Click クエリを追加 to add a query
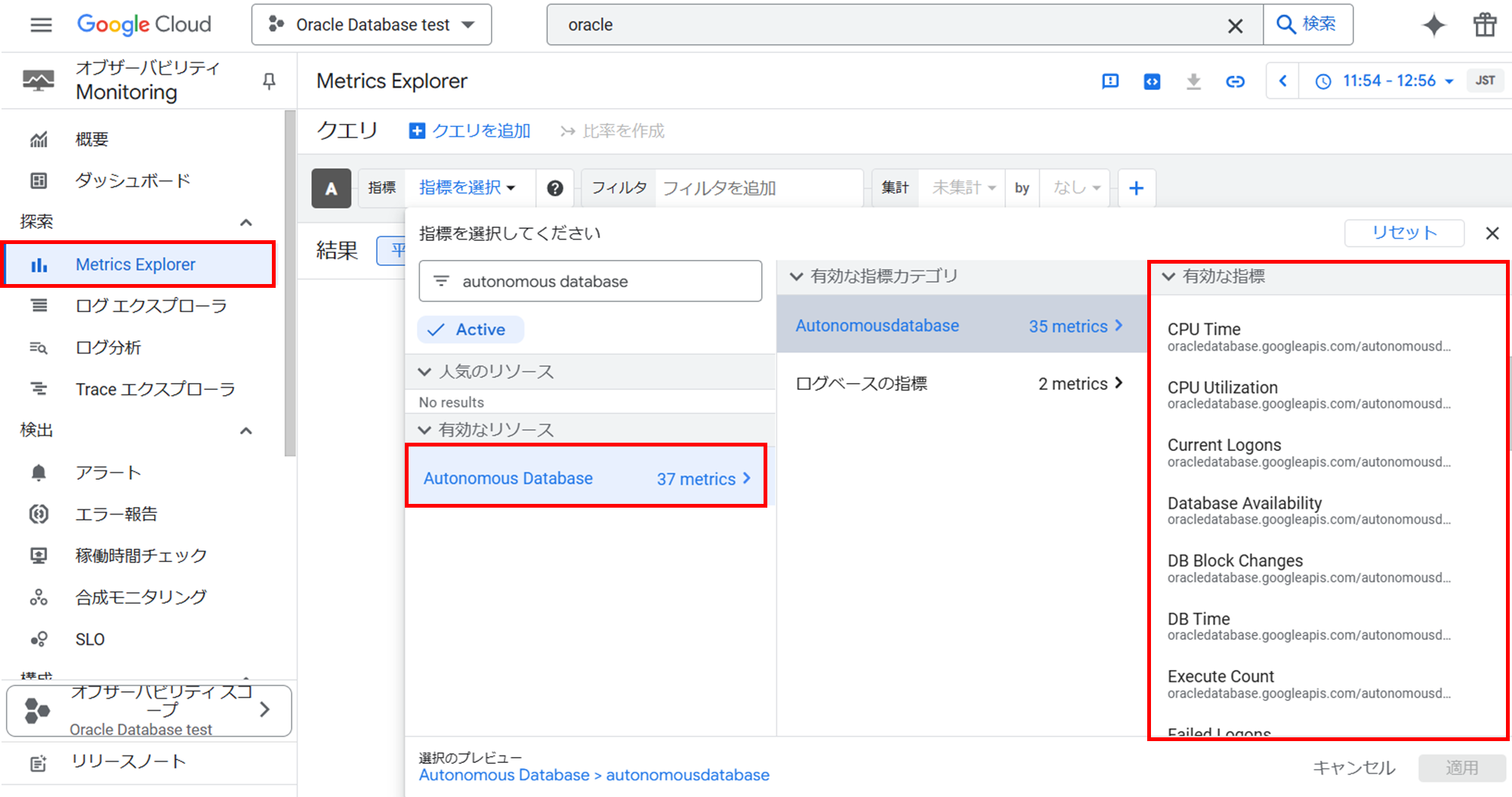 (469, 131)
